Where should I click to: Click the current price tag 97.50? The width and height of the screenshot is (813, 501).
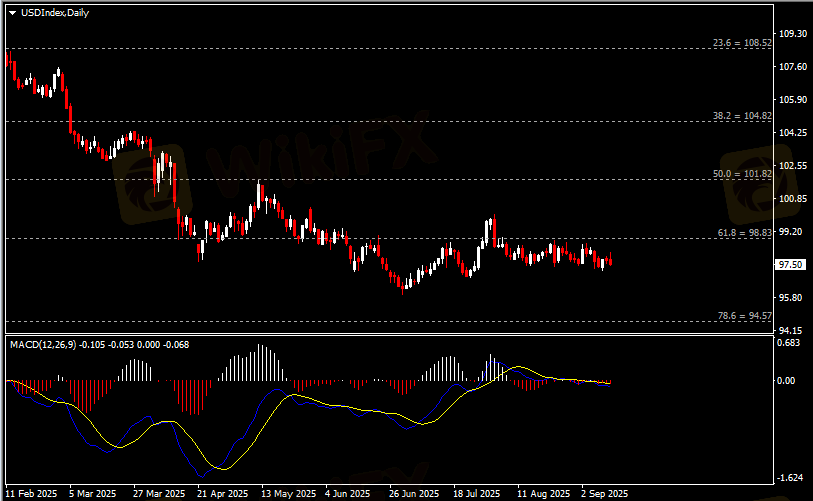791,265
